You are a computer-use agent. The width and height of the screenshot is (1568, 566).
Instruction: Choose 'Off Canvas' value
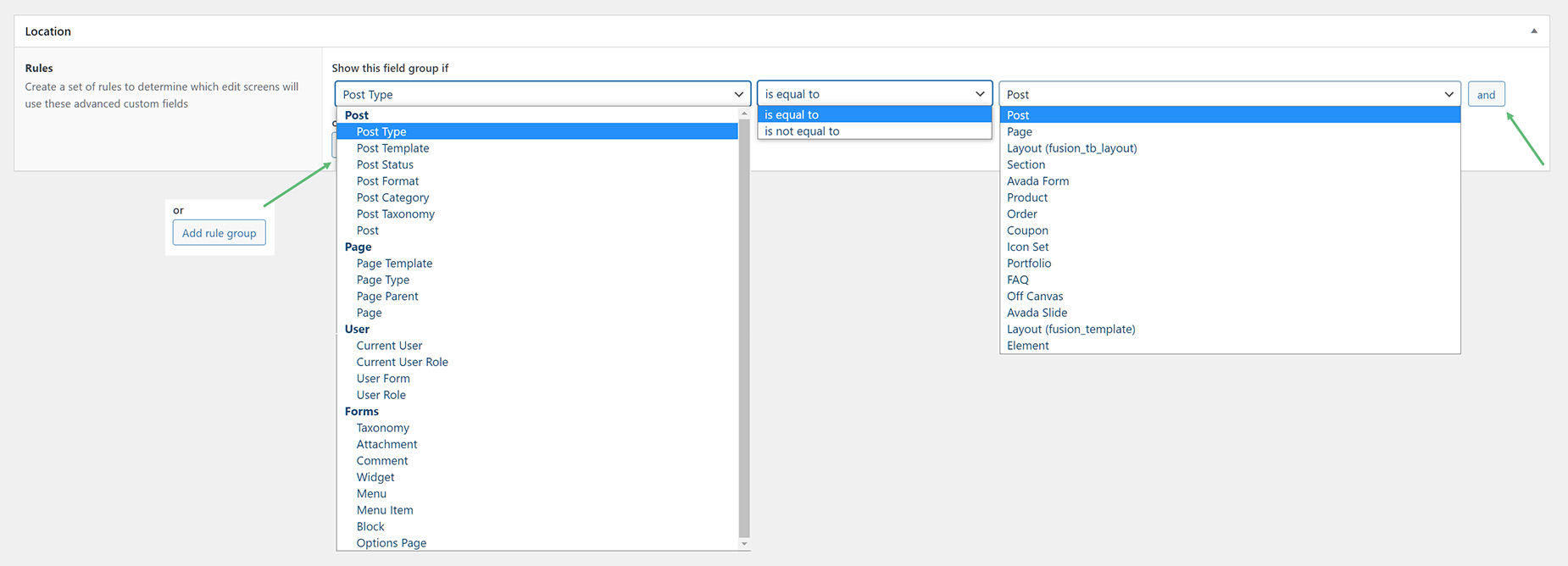pos(1230,297)
